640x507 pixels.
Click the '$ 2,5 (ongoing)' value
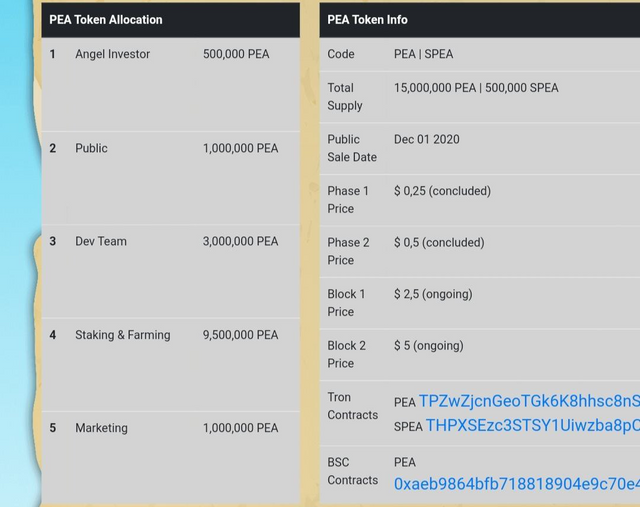(433, 294)
